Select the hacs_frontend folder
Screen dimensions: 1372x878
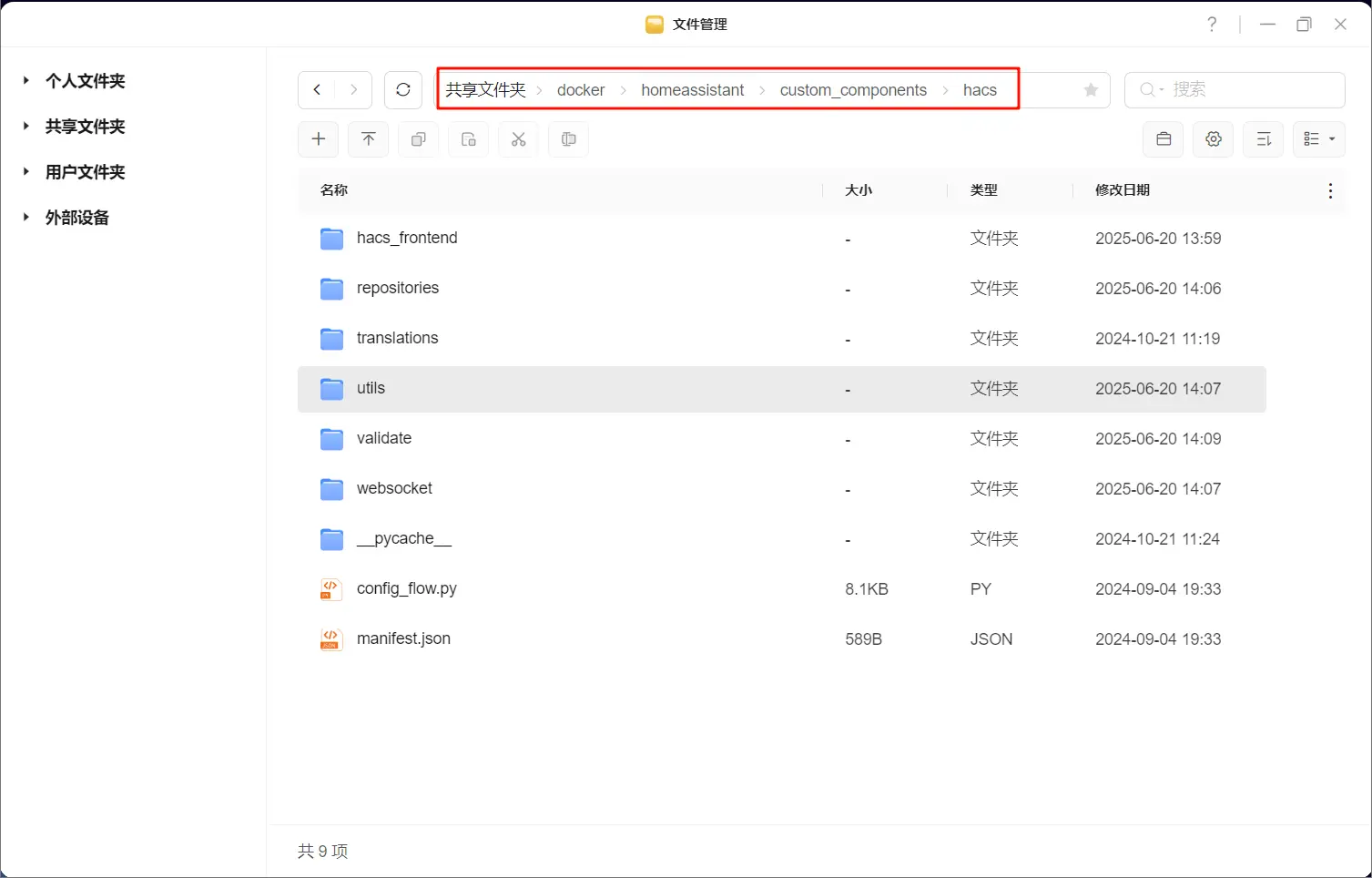(x=407, y=239)
